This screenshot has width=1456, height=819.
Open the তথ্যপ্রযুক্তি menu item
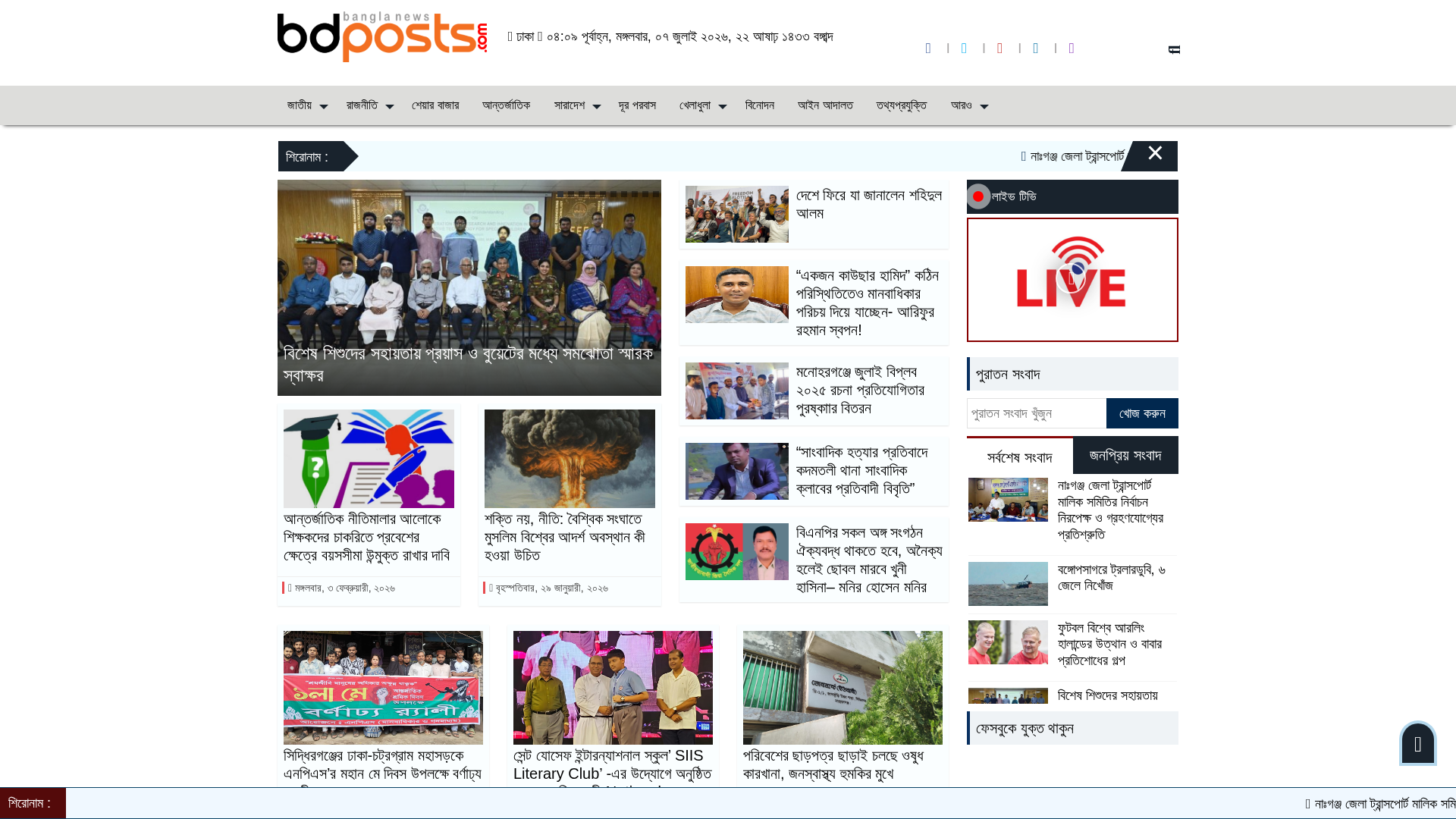tap(901, 105)
